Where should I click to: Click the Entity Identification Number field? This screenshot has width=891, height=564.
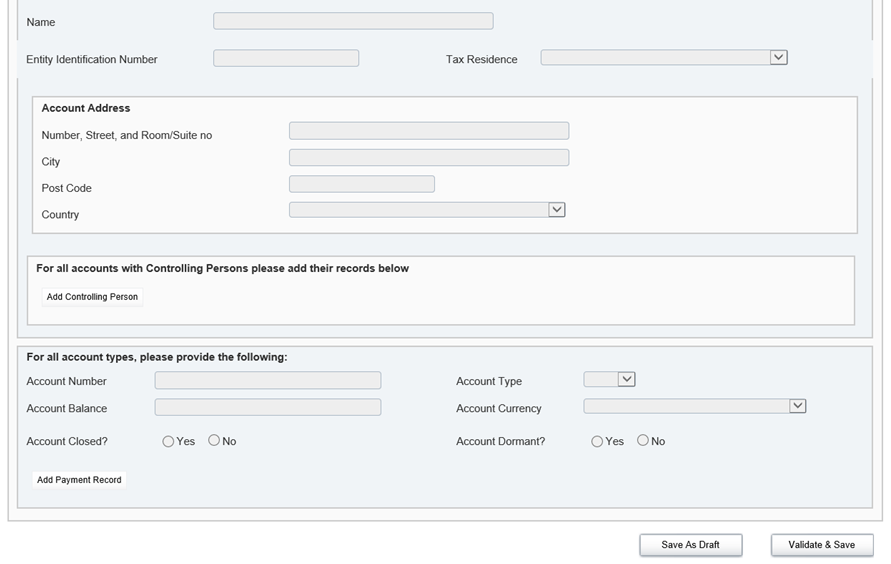click(x=286, y=59)
